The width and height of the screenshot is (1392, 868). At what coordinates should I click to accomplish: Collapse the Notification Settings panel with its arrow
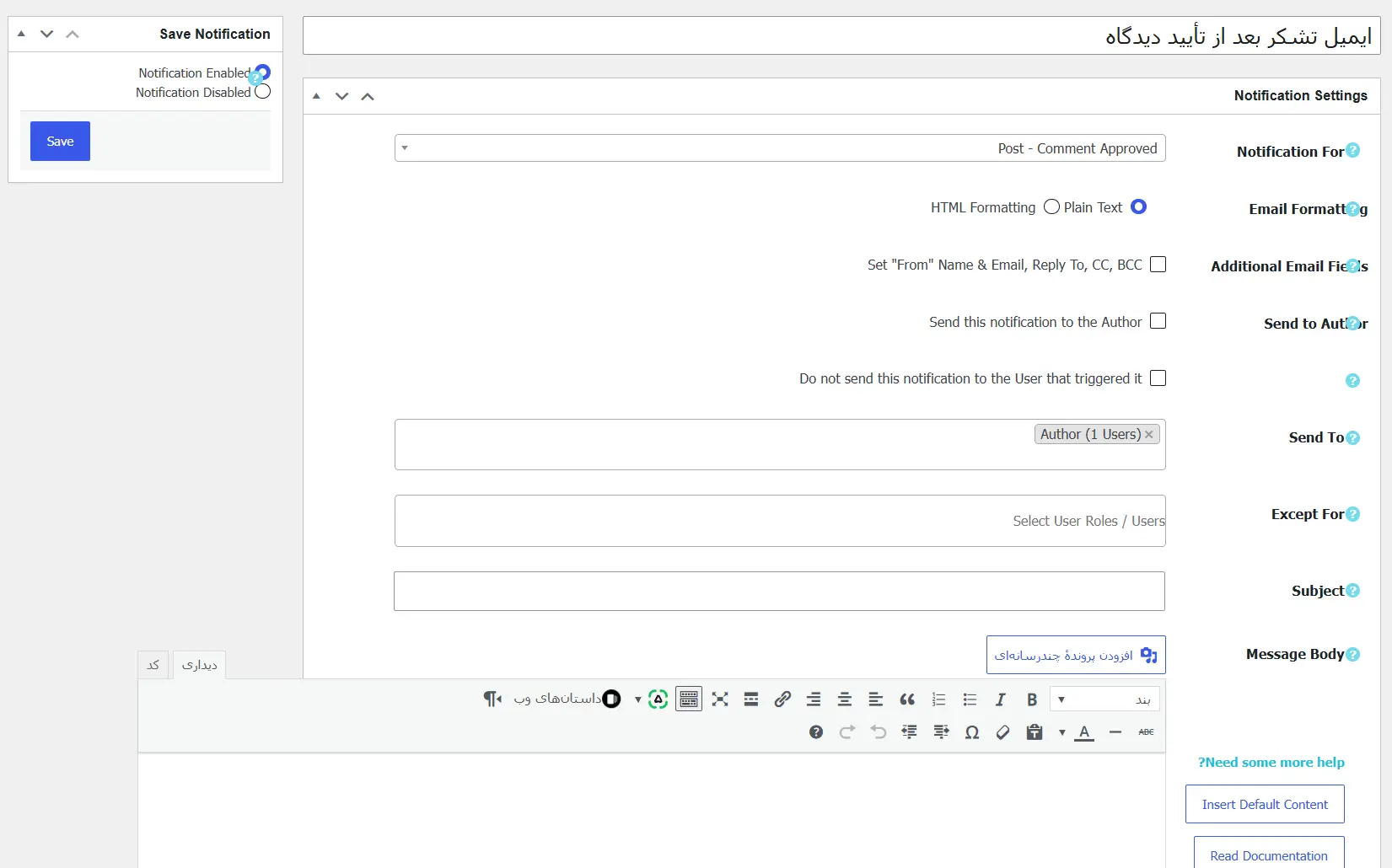click(x=316, y=96)
